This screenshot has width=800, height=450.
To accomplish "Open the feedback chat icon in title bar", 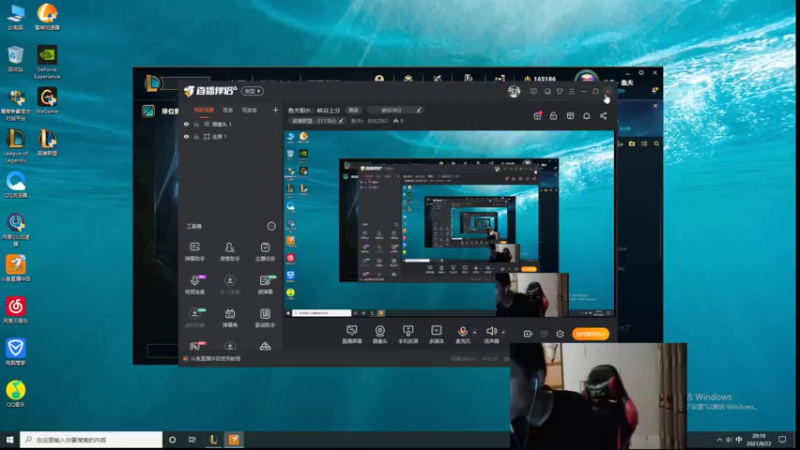I will [x=533, y=91].
